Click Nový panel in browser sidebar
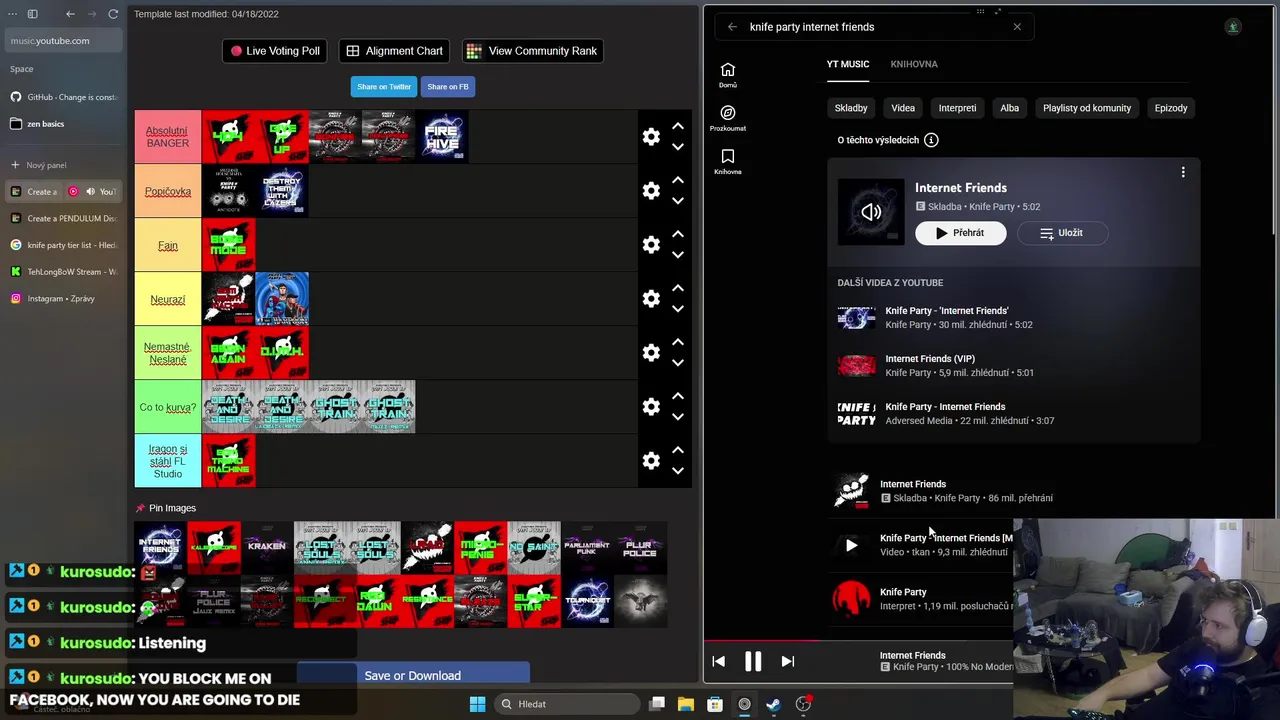The width and height of the screenshot is (1280, 720). (x=63, y=165)
